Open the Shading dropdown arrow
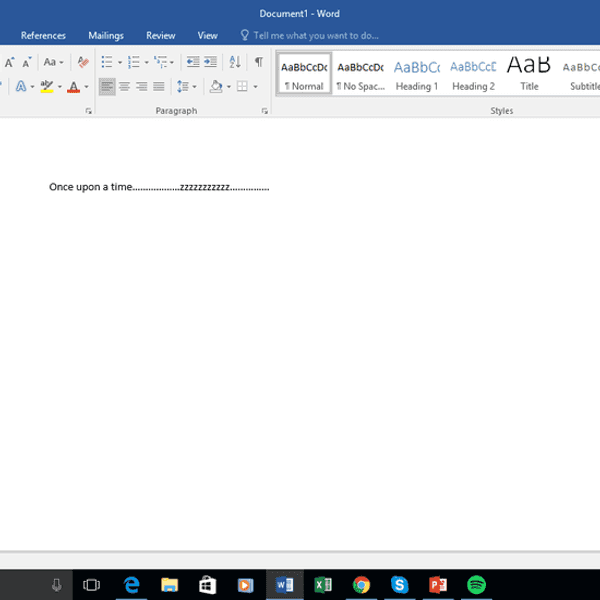This screenshot has height=600, width=600. tap(228, 87)
